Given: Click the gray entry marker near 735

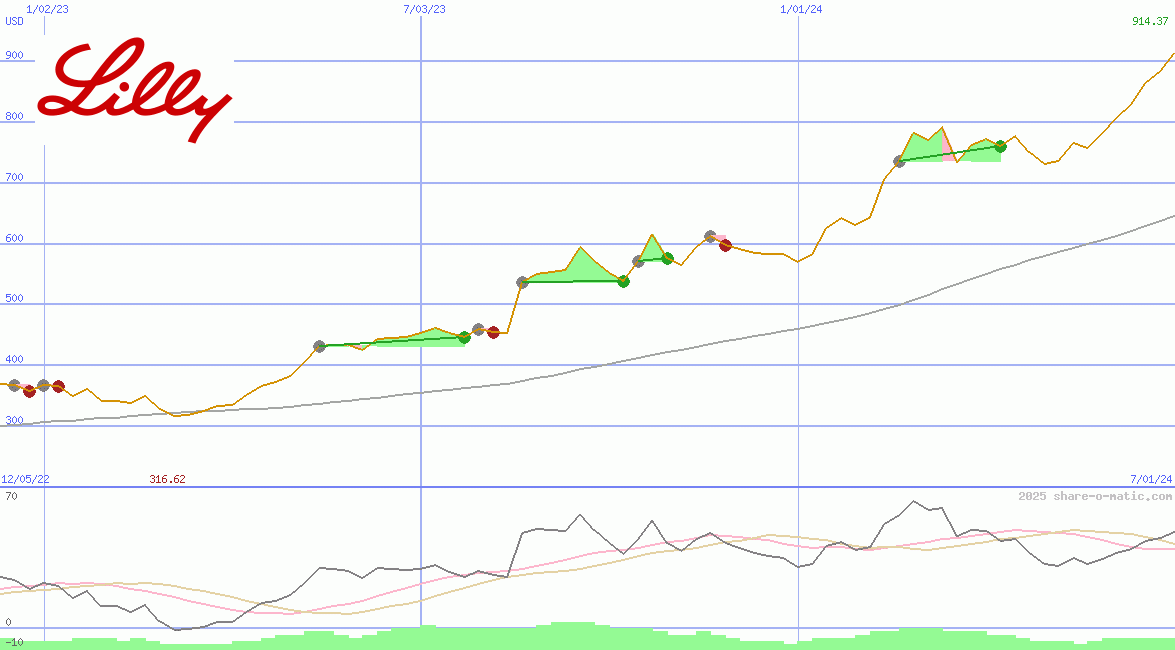Looking at the screenshot, I should click(x=899, y=161).
